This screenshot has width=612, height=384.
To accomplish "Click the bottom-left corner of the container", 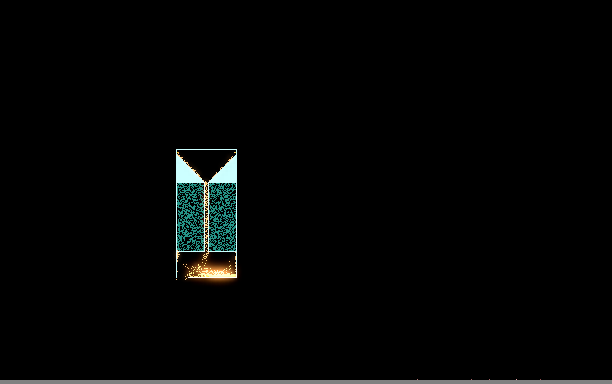I will click(177, 277).
